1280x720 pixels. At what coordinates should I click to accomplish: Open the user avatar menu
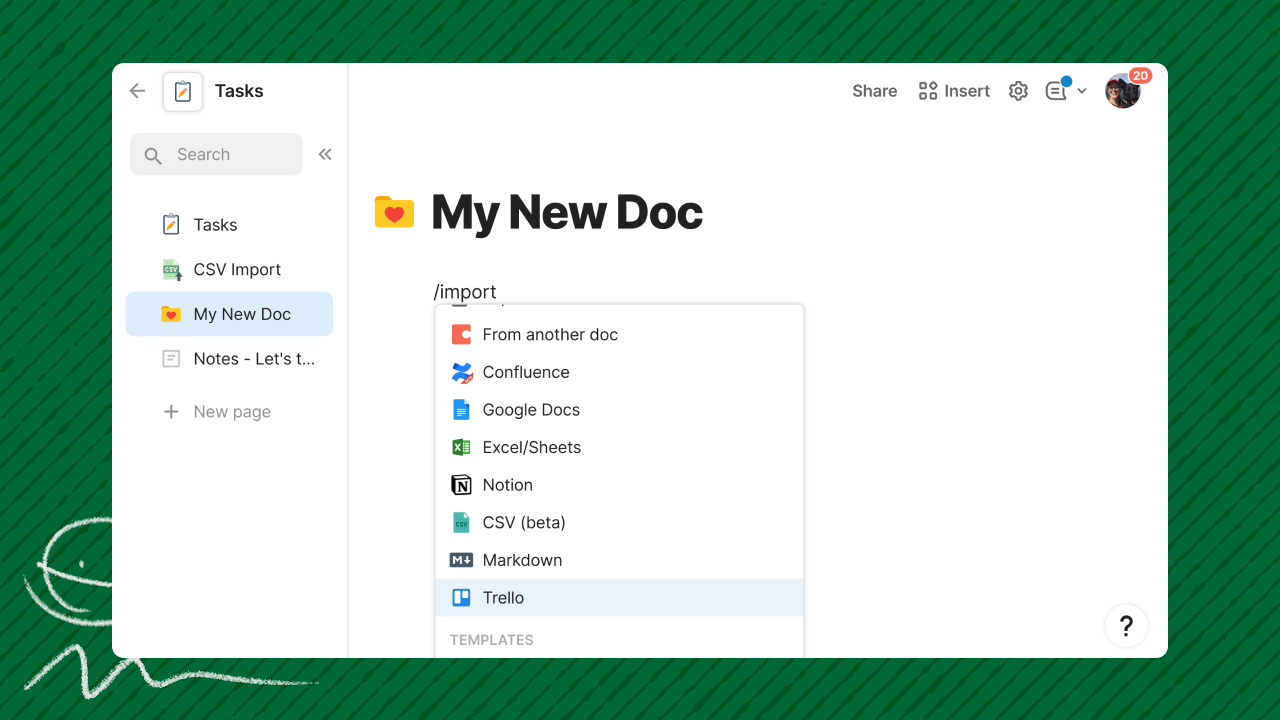(1123, 91)
